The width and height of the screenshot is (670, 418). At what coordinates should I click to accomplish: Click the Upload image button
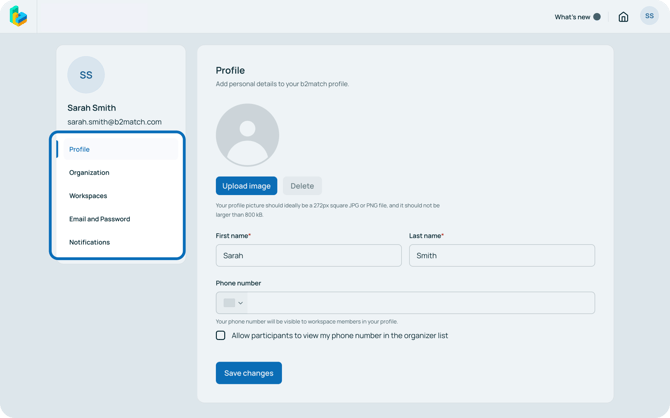point(246,186)
